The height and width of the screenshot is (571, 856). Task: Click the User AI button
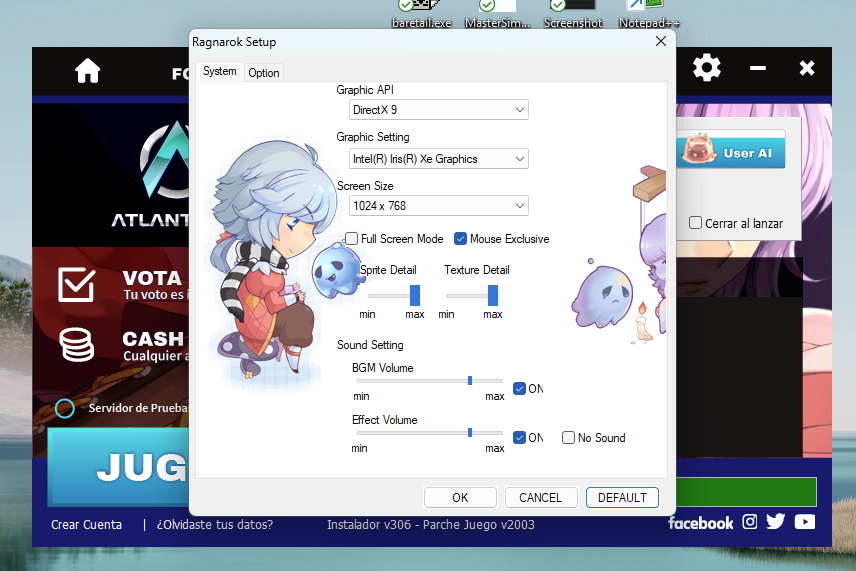(x=730, y=152)
